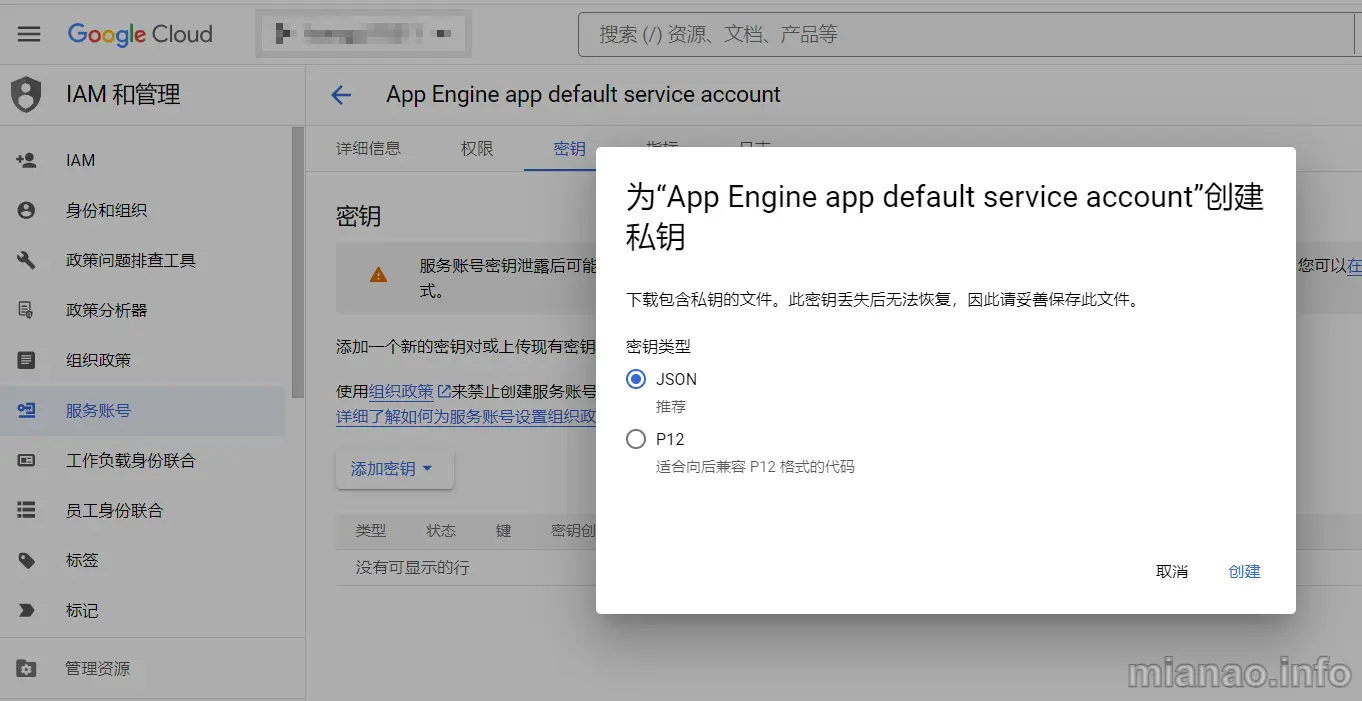Click the 推荐 hint under JSON
Viewport: 1362px width, 701px height.
point(671,407)
